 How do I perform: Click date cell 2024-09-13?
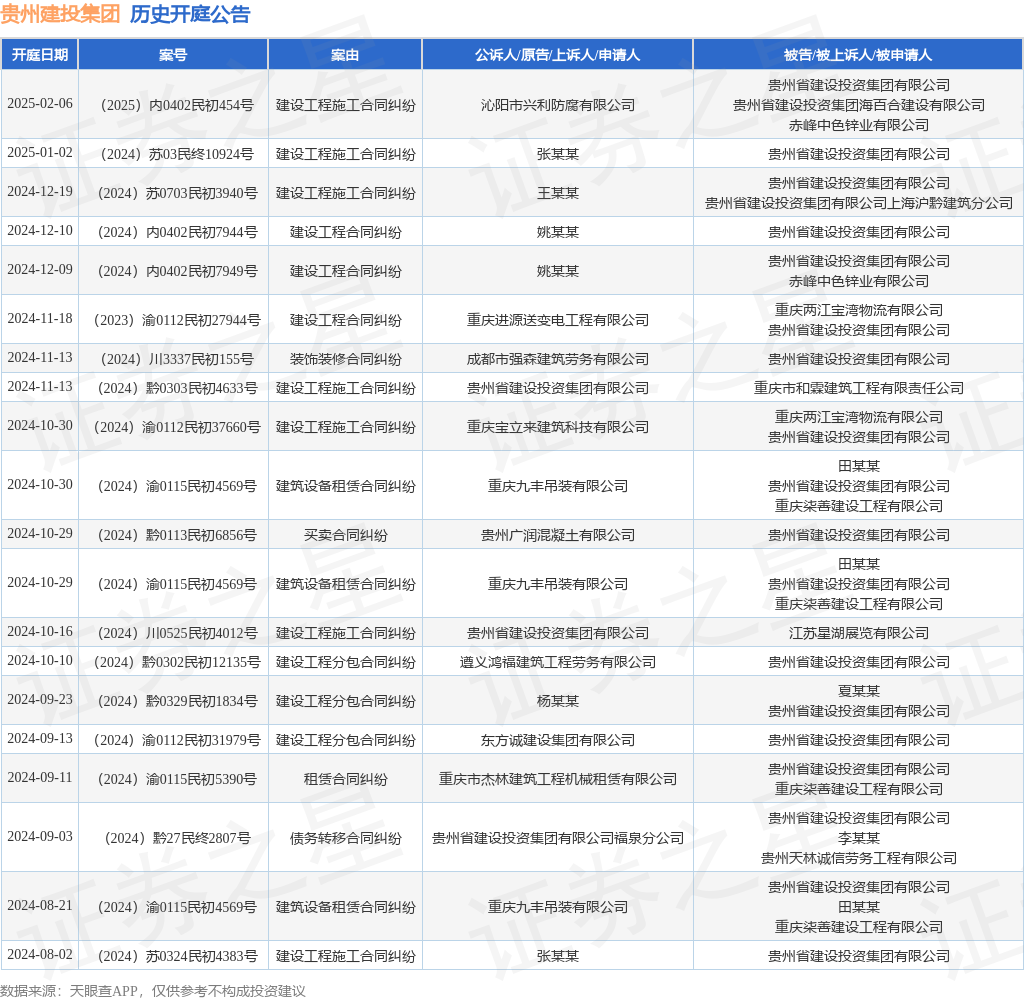[x=40, y=739]
